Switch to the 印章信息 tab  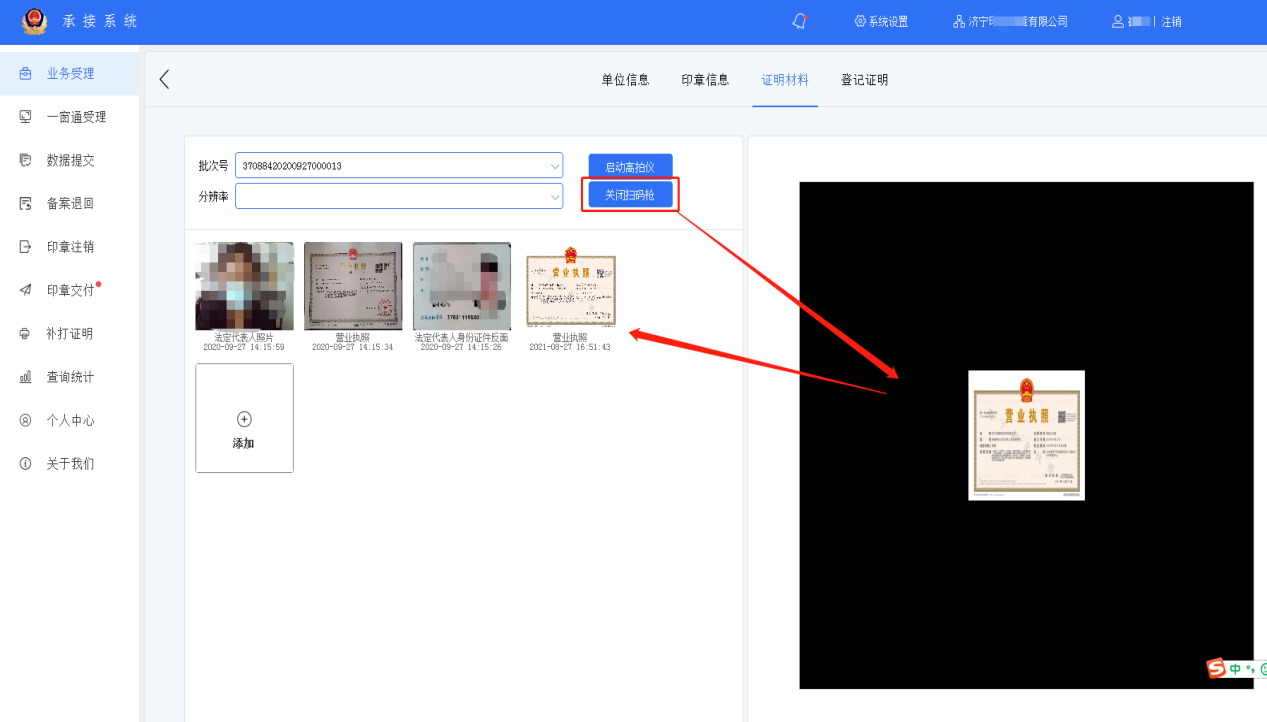(x=705, y=80)
